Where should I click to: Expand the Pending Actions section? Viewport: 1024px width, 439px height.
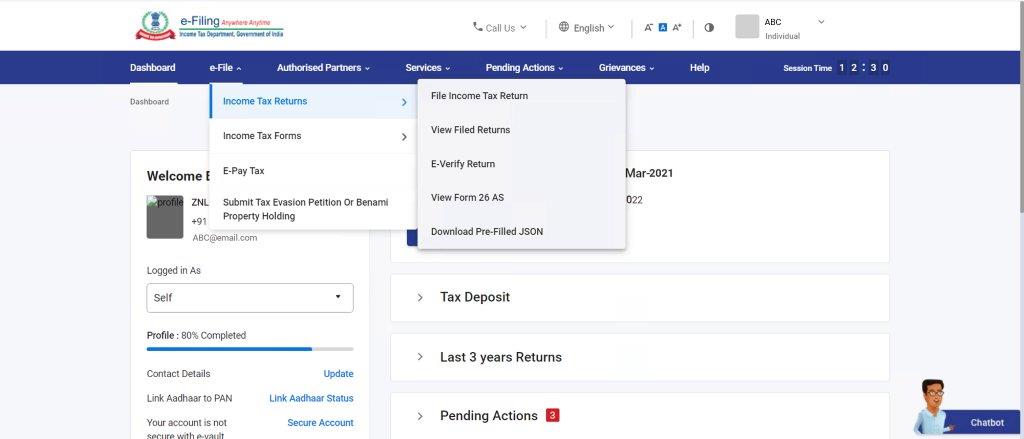[x=420, y=416]
